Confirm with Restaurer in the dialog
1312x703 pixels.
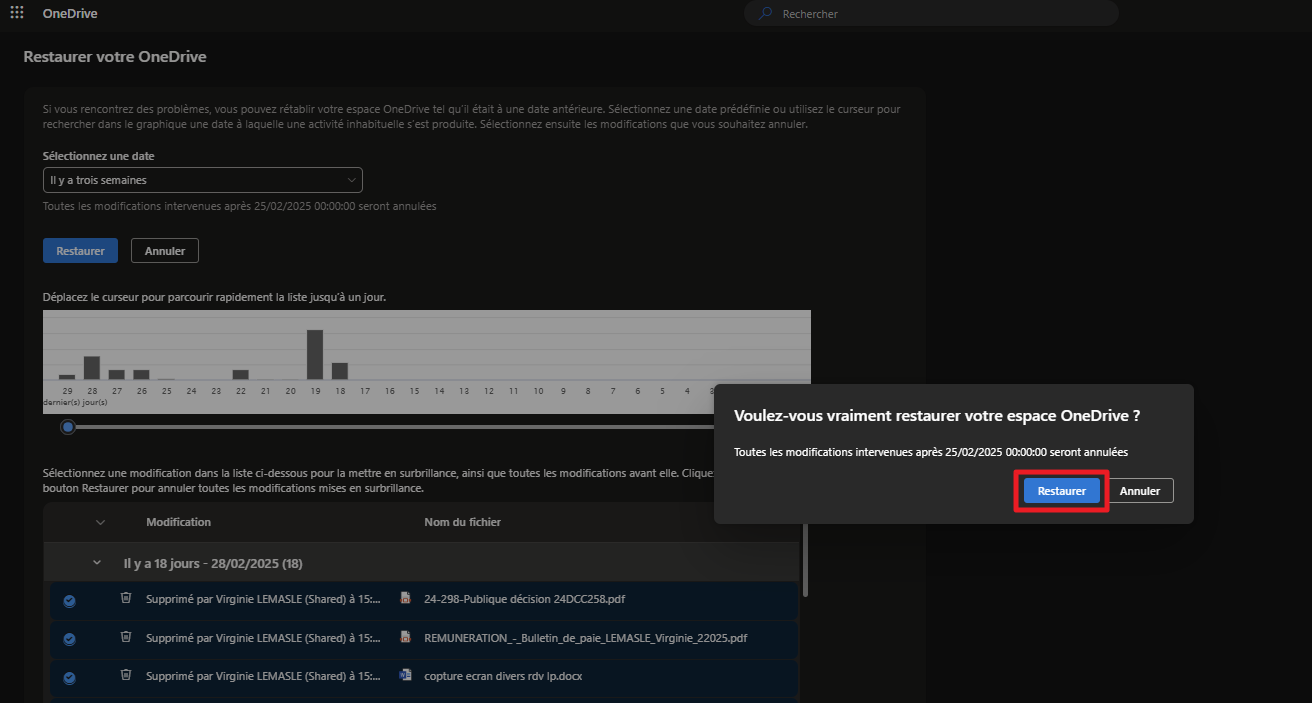click(x=1062, y=491)
